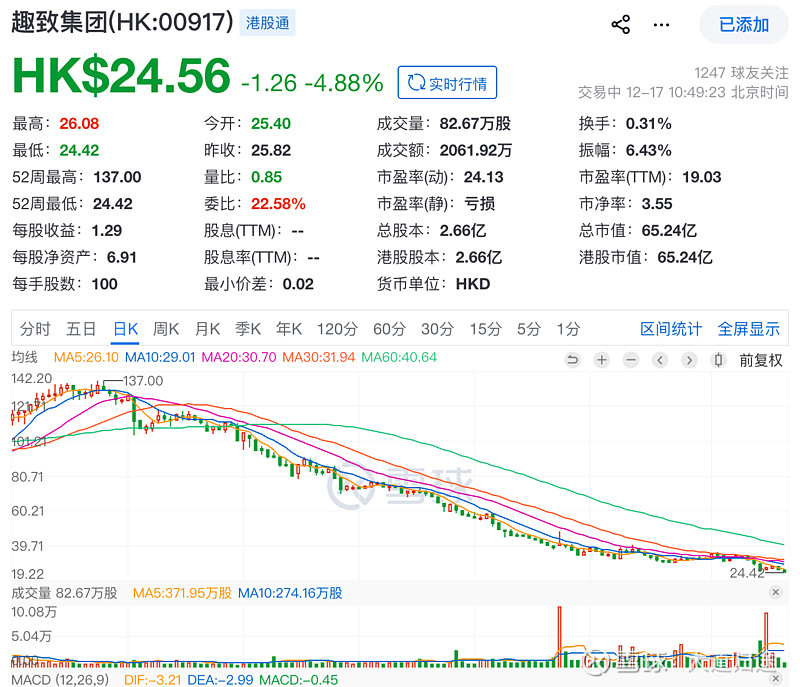
Task: Open the 季K chart tab
Action: pos(248,329)
